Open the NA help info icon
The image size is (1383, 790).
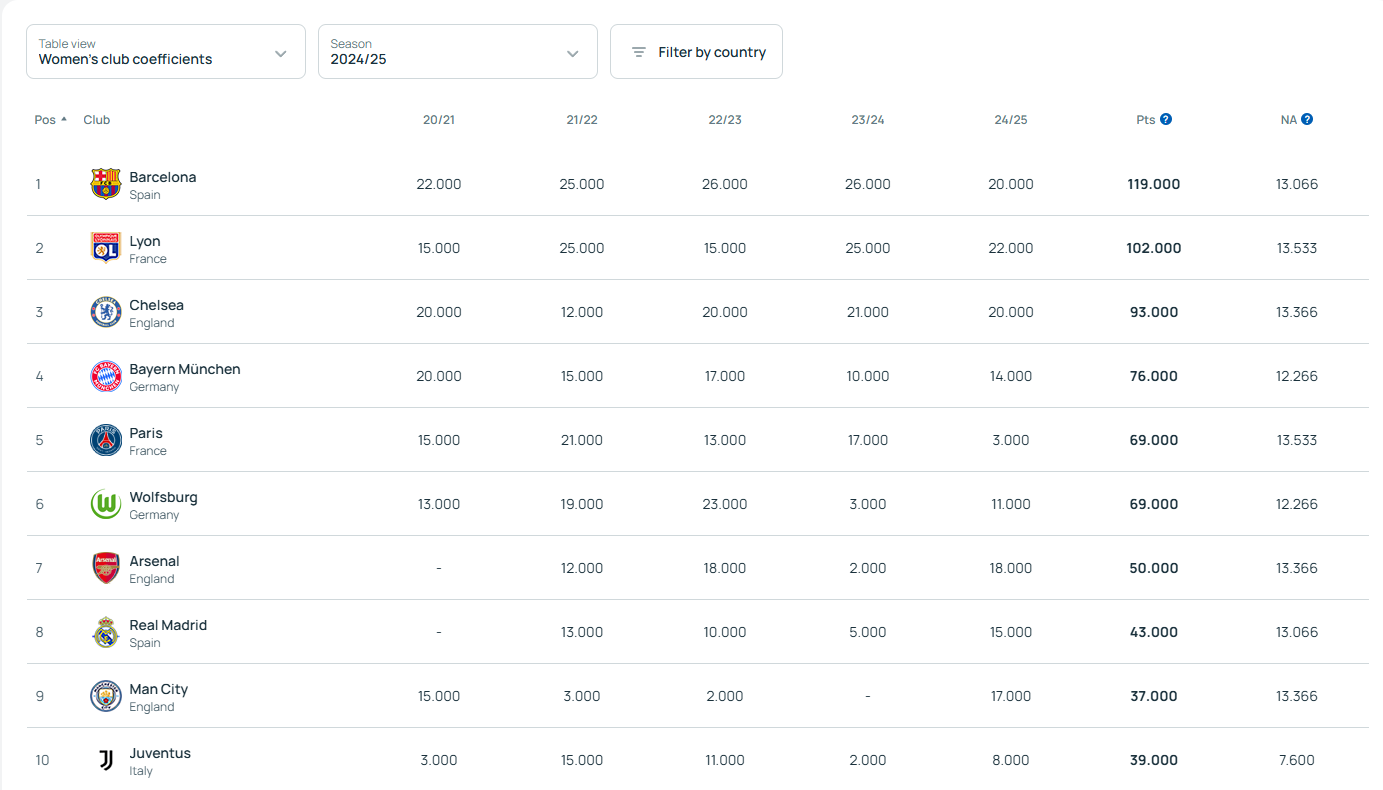click(x=1307, y=120)
